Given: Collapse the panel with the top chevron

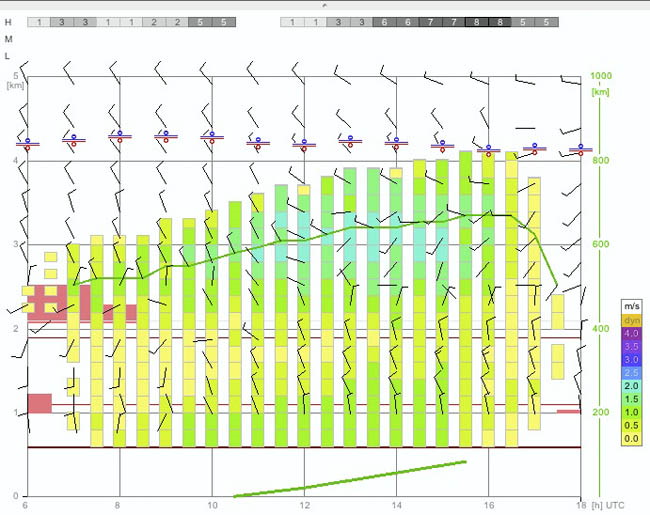Looking at the screenshot, I should 325,5.
